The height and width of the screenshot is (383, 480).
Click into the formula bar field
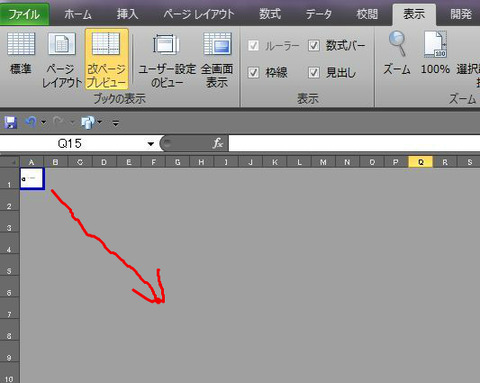[x=354, y=143]
